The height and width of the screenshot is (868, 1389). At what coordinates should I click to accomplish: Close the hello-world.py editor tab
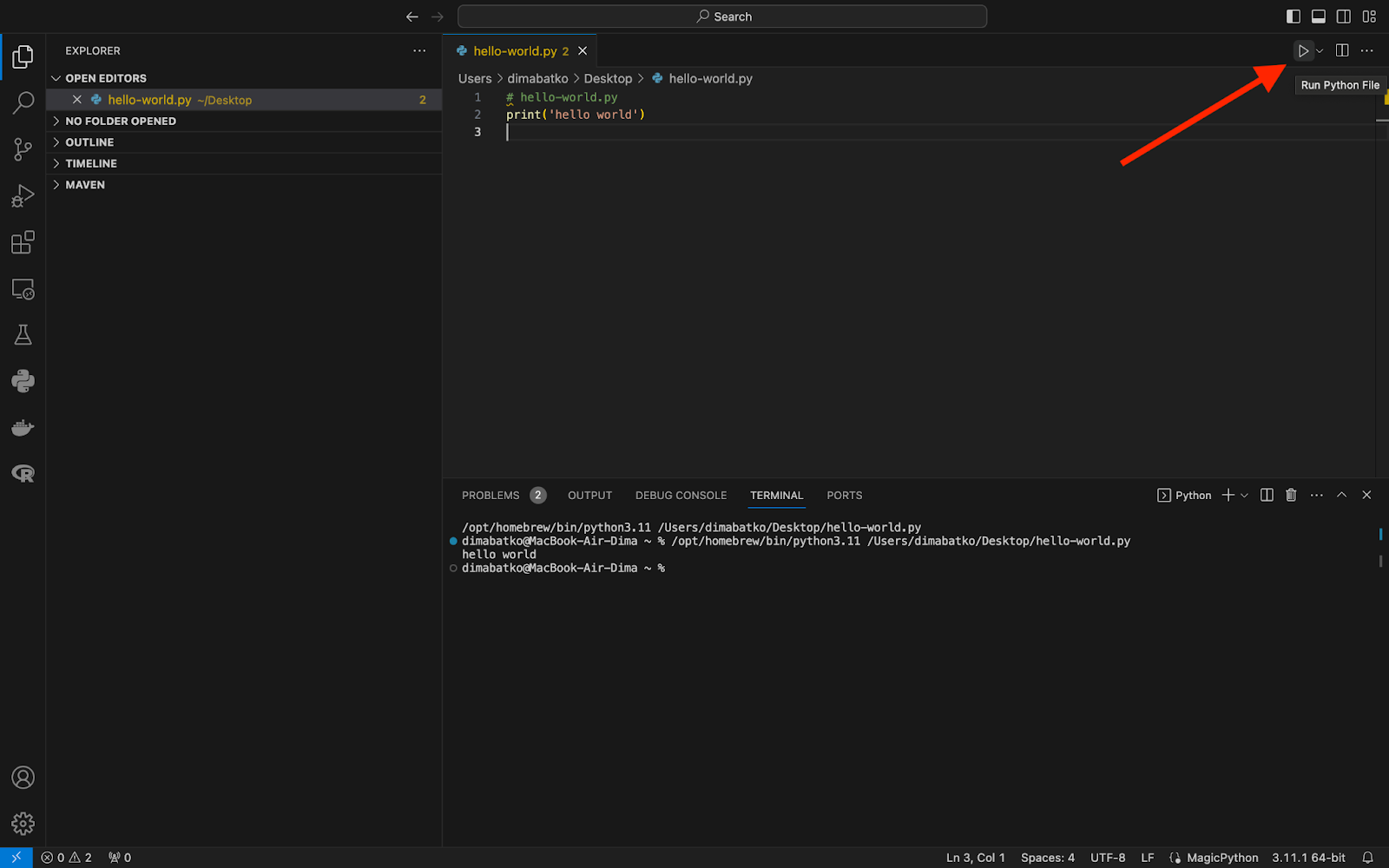[583, 51]
